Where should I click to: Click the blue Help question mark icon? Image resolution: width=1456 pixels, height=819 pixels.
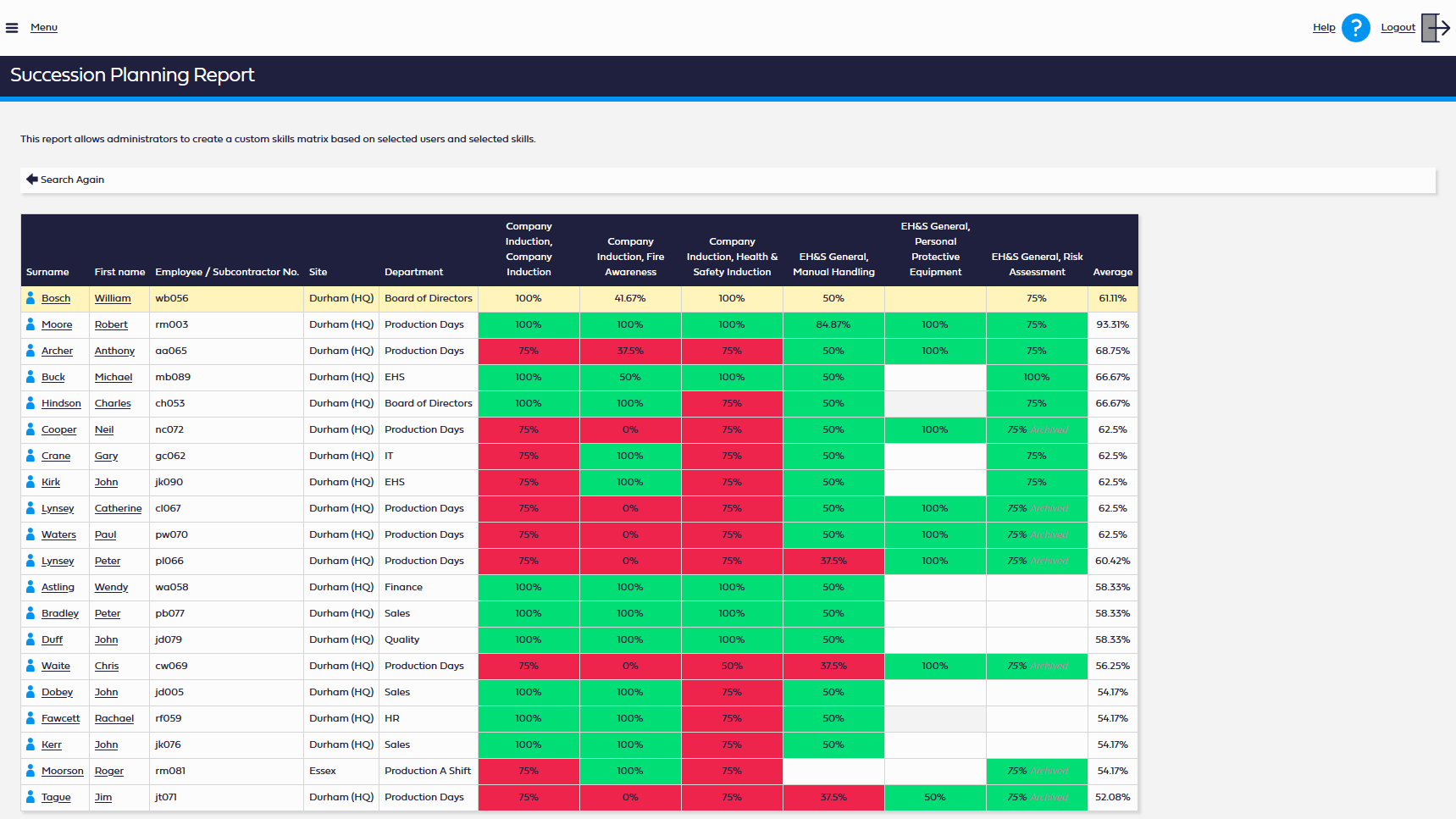pyautogui.click(x=1355, y=28)
